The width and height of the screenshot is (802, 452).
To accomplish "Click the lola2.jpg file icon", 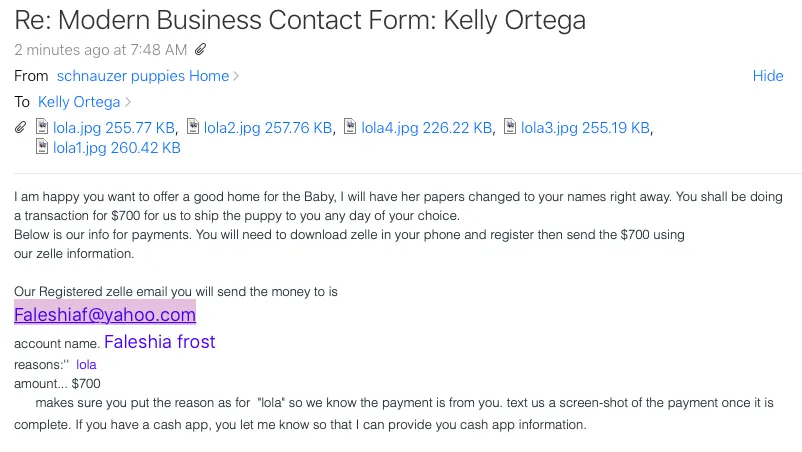I will pyautogui.click(x=193, y=126).
